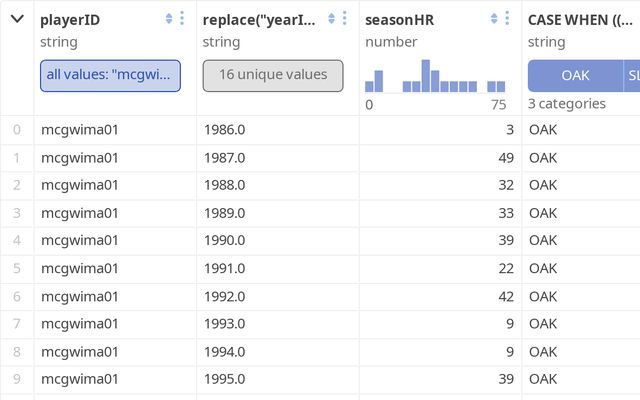Click the "16 unique values" summary pill
The image size is (640, 400).
coord(273,75)
